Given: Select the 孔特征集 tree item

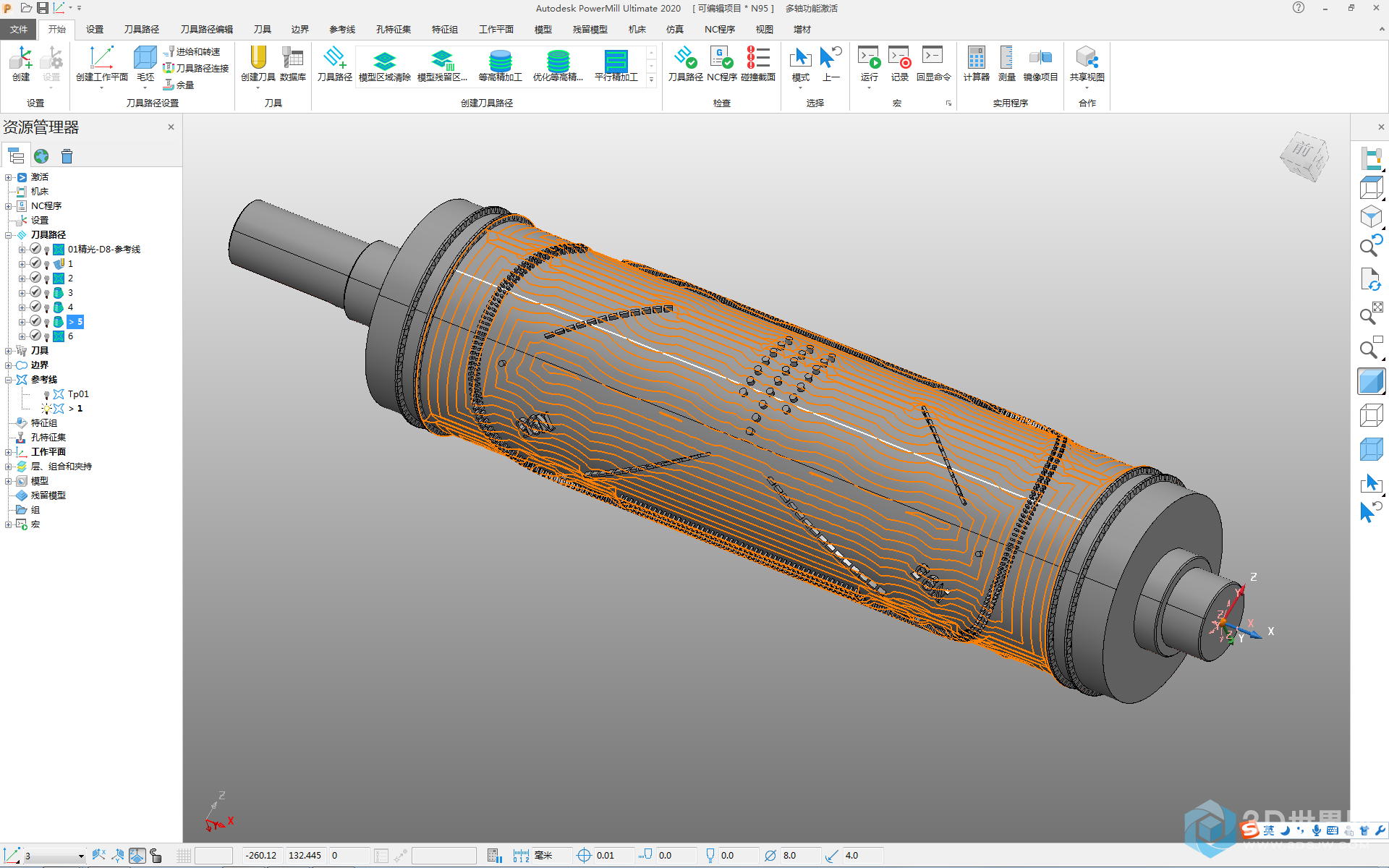Looking at the screenshot, I should 48,438.
